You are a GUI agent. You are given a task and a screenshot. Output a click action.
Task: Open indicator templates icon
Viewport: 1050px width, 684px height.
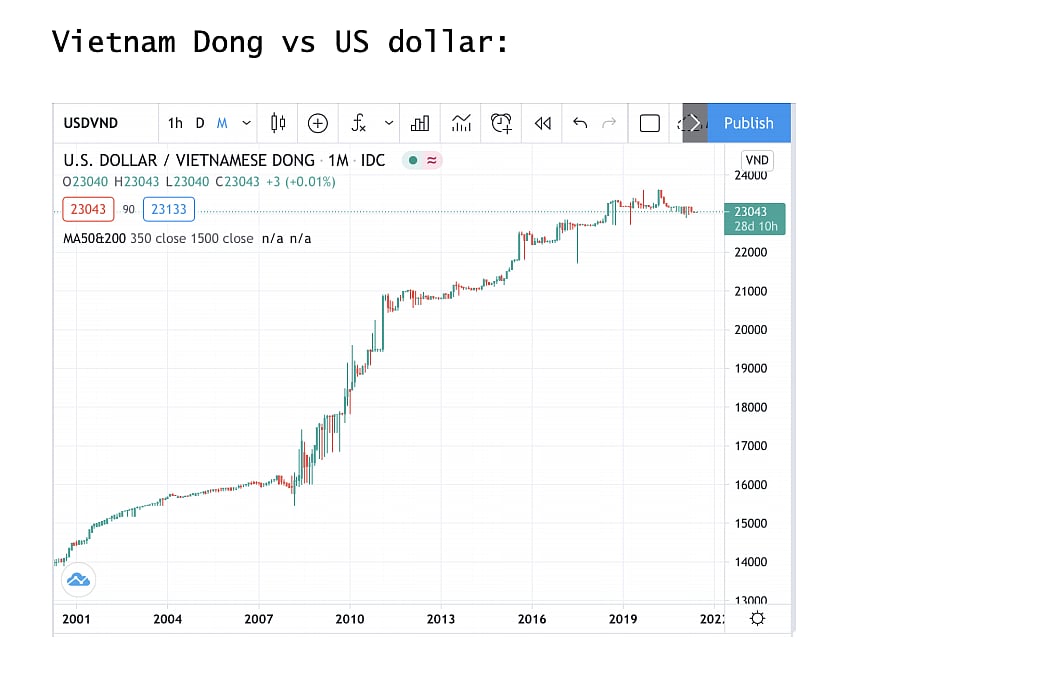point(461,123)
